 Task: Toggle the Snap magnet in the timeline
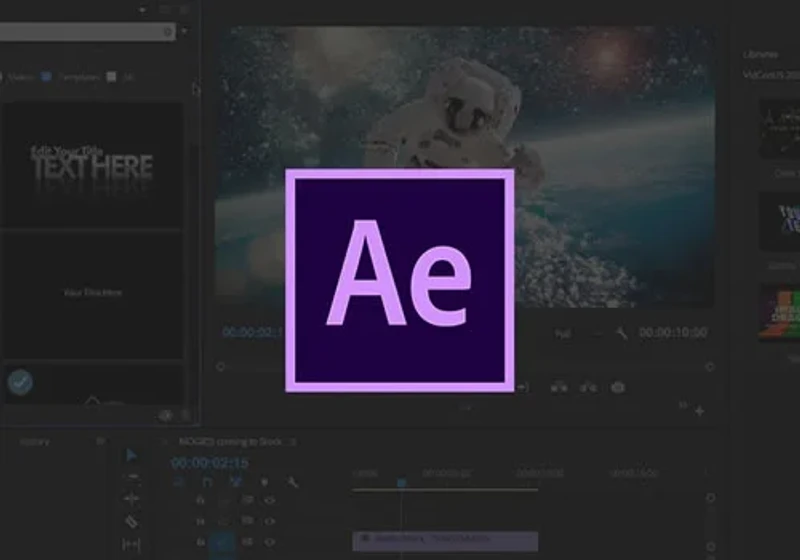[x=207, y=482]
